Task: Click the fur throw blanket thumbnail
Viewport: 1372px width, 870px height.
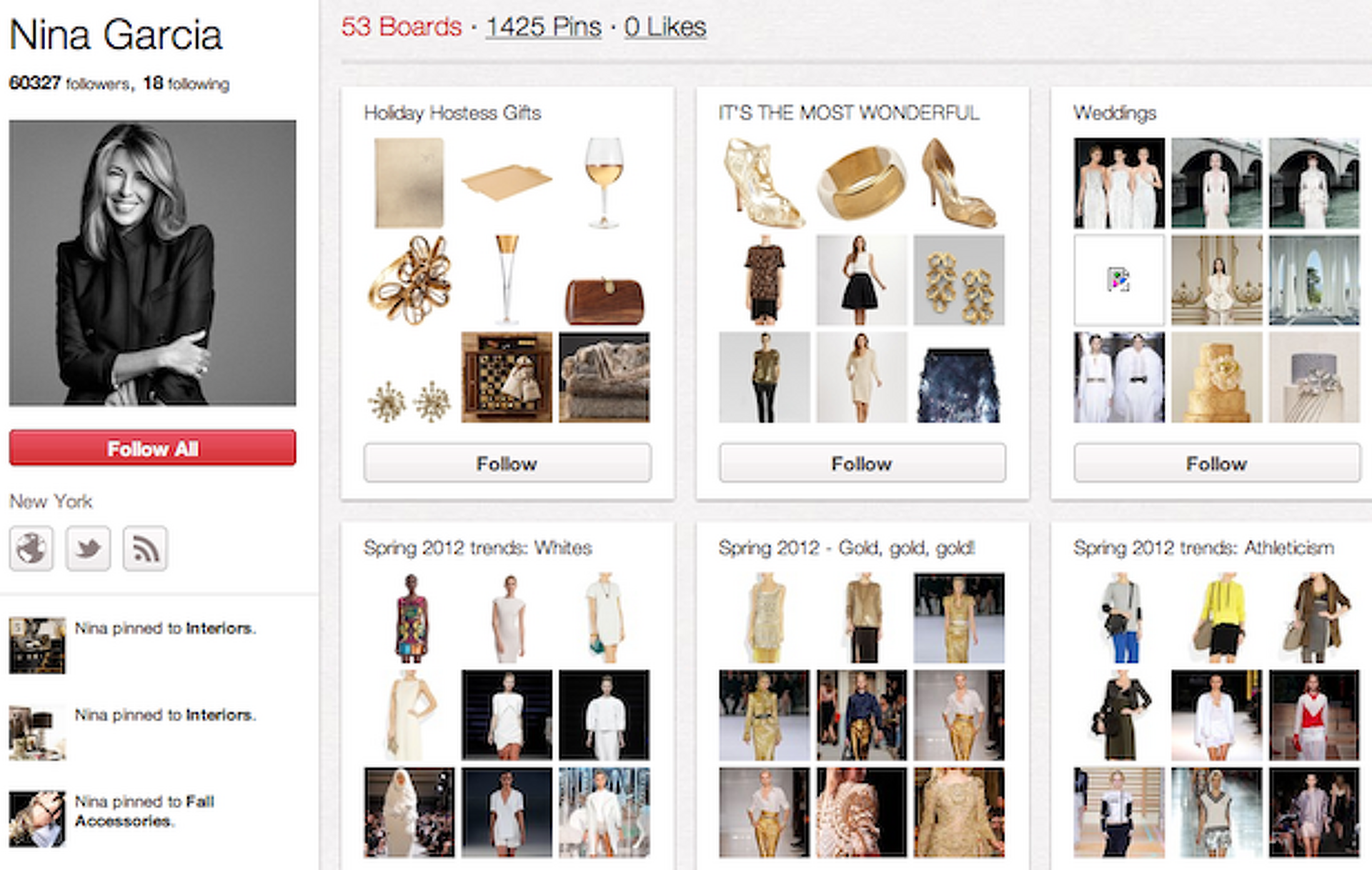Action: (604, 377)
